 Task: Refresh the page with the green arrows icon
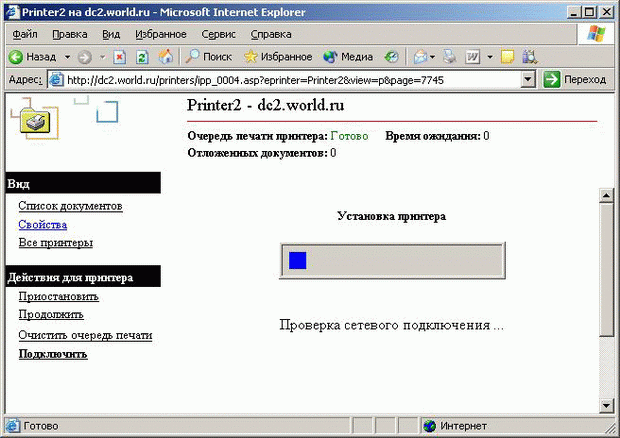coord(142,57)
